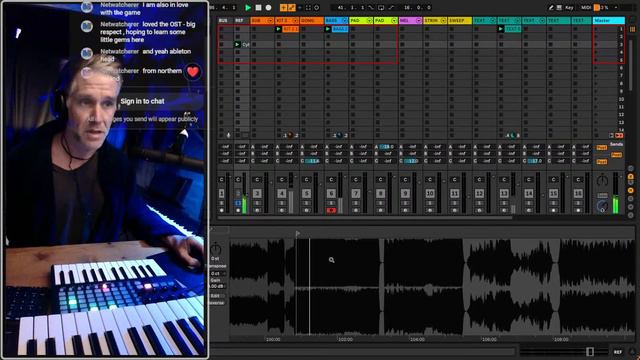The height and width of the screenshot is (360, 640).
Task: Stop the transport with the square Stop button
Action: coord(258,7)
